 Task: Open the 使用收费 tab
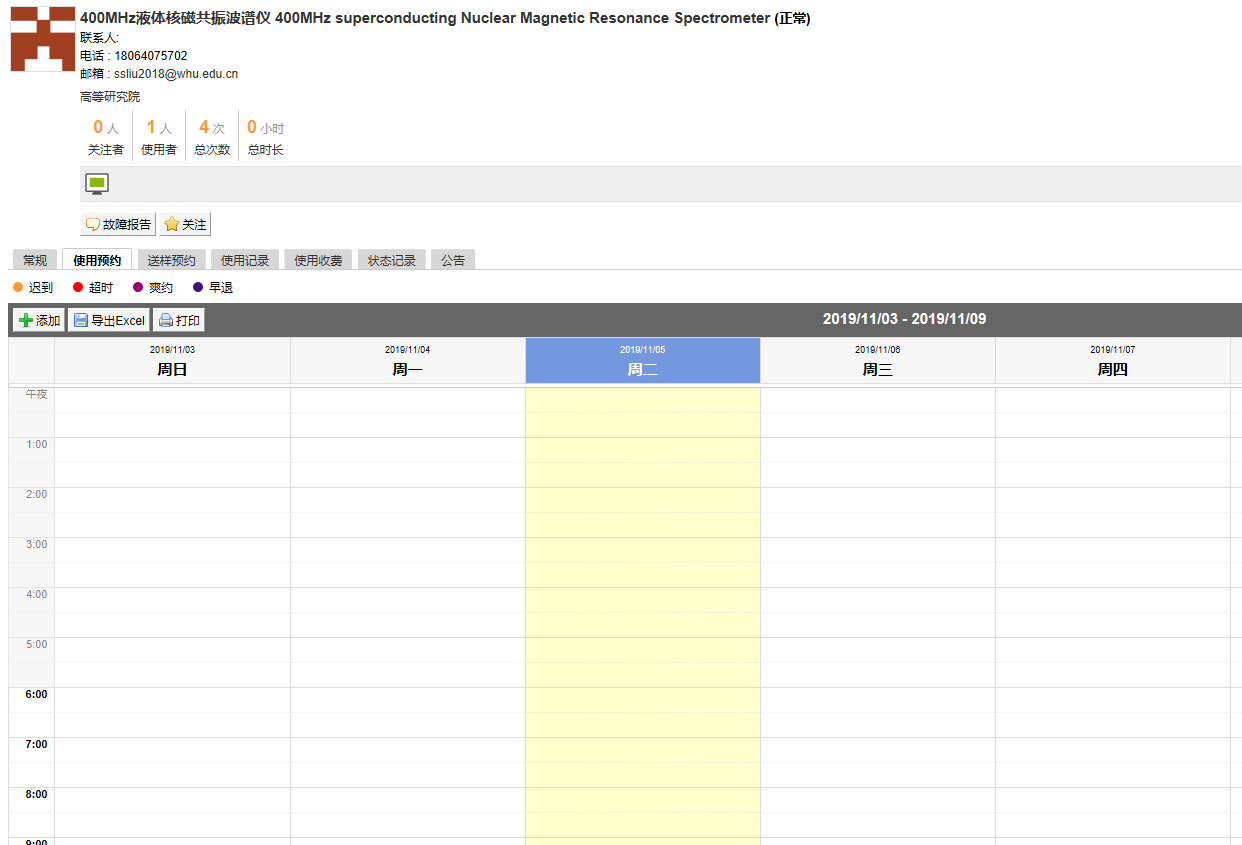[318, 260]
